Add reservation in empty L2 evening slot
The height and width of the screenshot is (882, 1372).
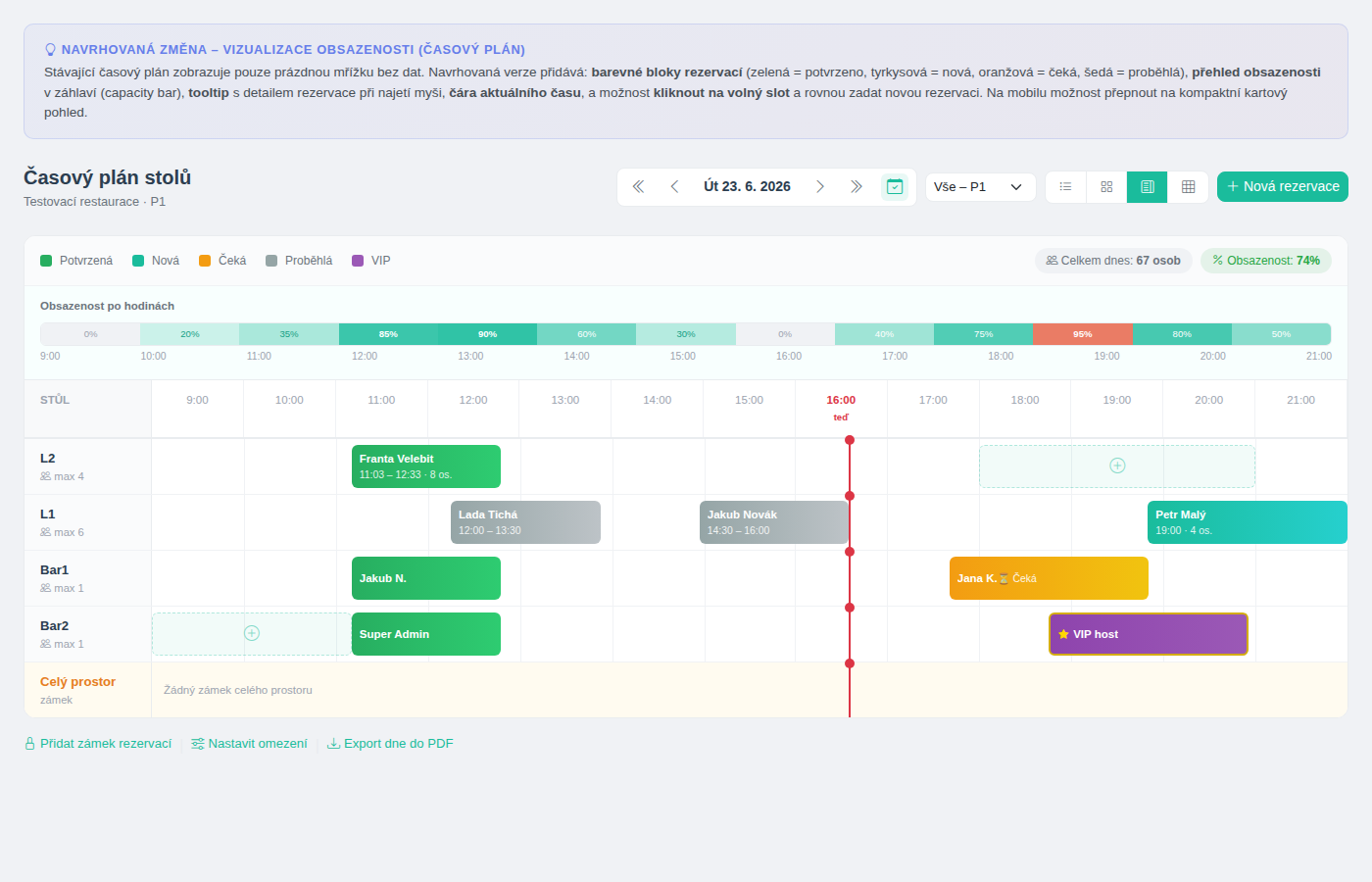pyautogui.click(x=1117, y=465)
